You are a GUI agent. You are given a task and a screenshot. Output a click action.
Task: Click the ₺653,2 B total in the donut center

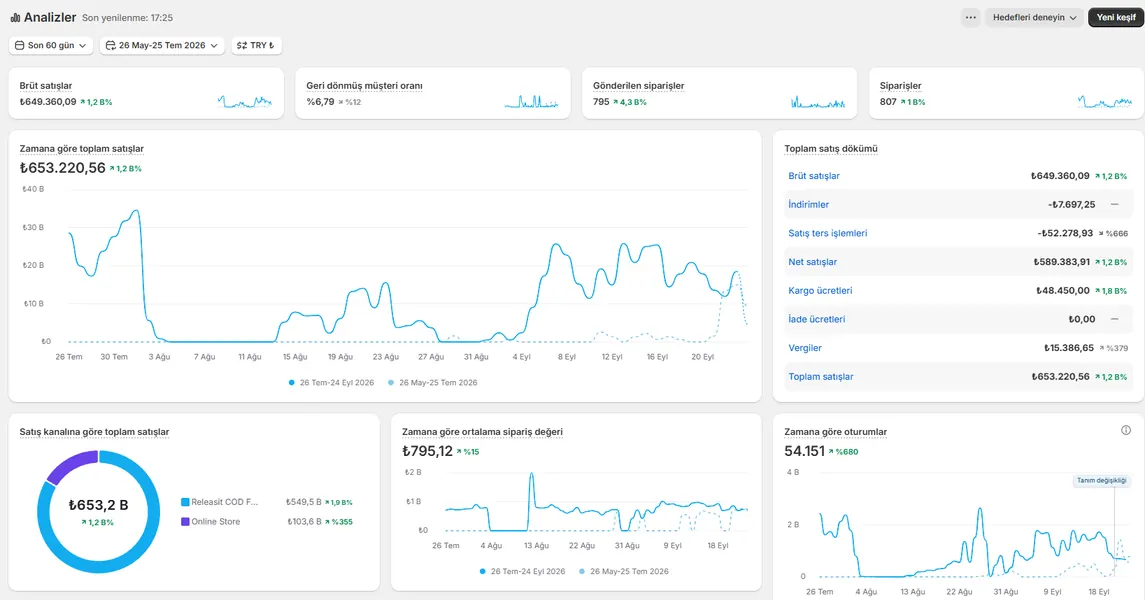pyautogui.click(x=99, y=505)
